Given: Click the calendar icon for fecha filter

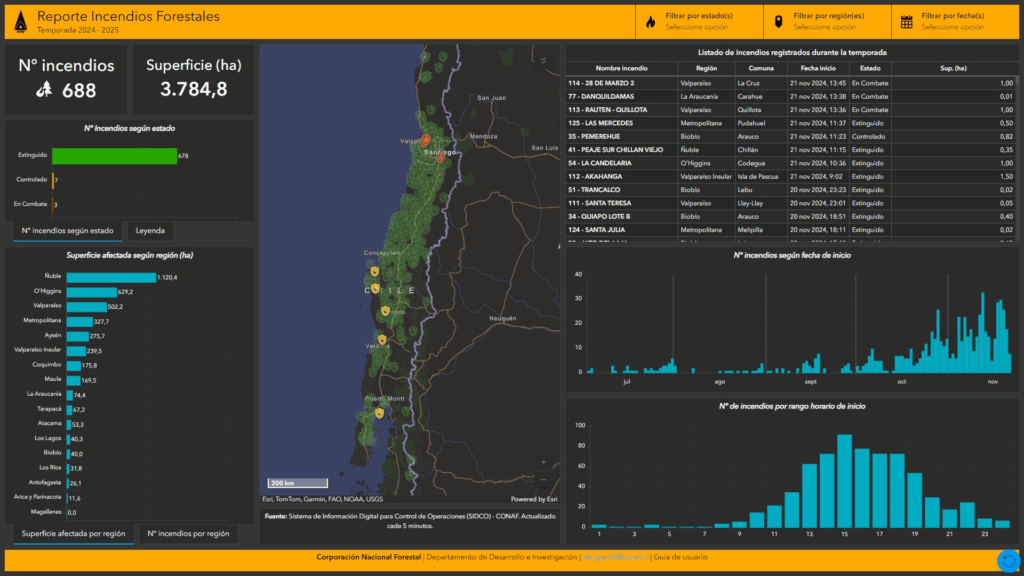Looking at the screenshot, I should tap(906, 21).
